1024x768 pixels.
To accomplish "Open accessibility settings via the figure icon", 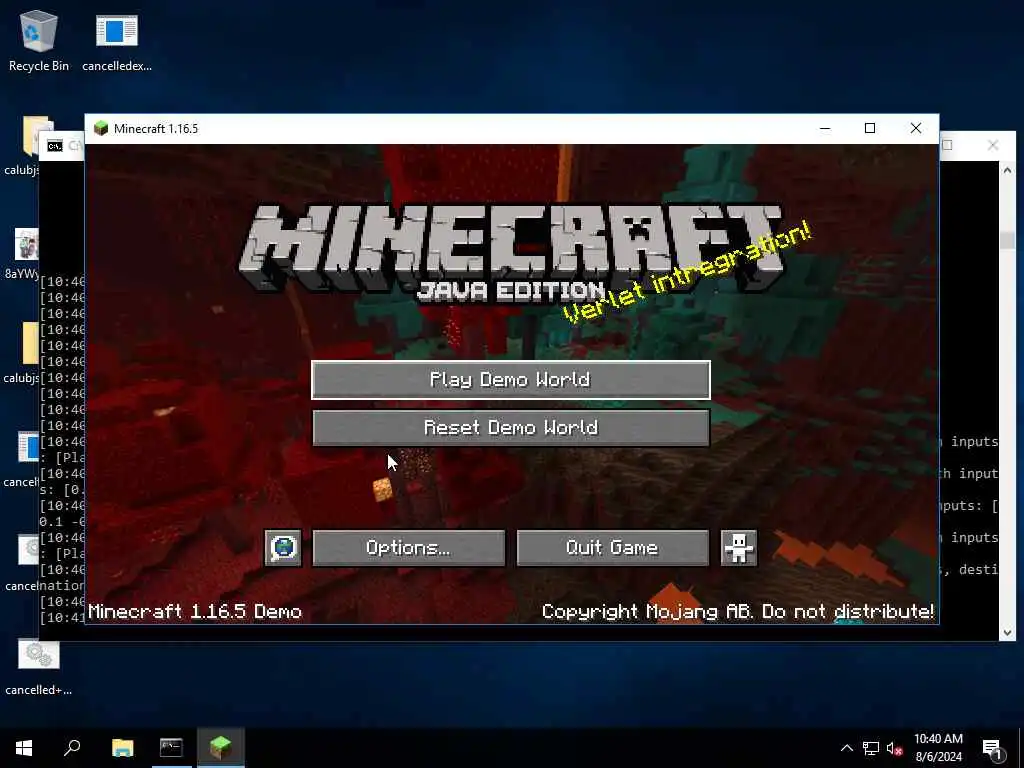I will (x=739, y=547).
